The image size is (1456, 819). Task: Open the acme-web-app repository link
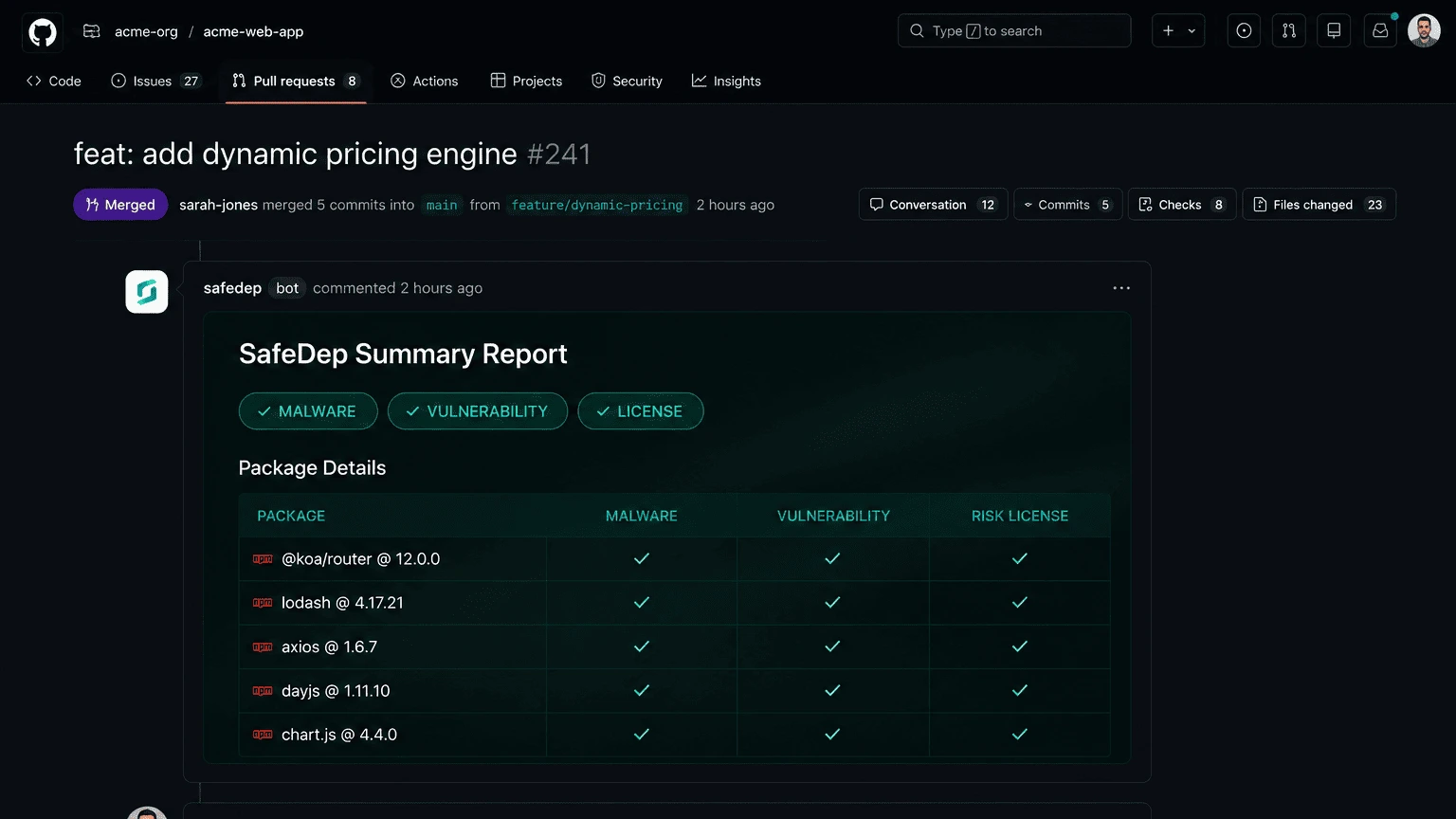click(x=253, y=31)
